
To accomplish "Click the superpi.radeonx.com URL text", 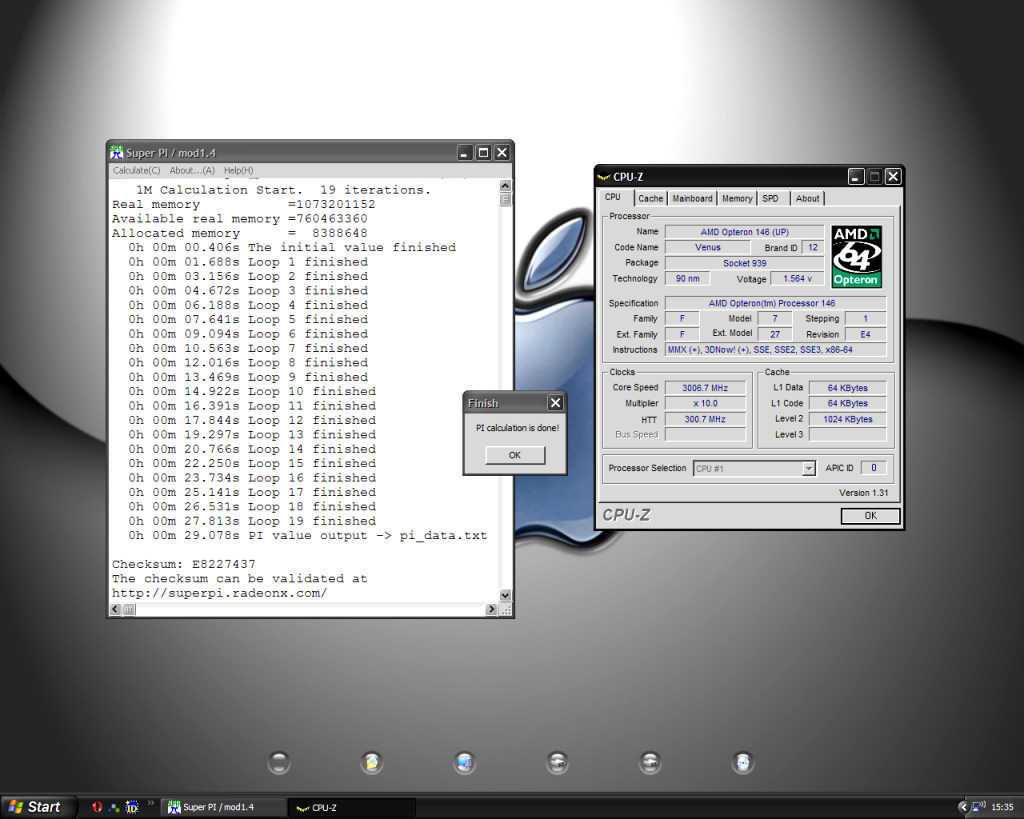I will click(x=219, y=593).
